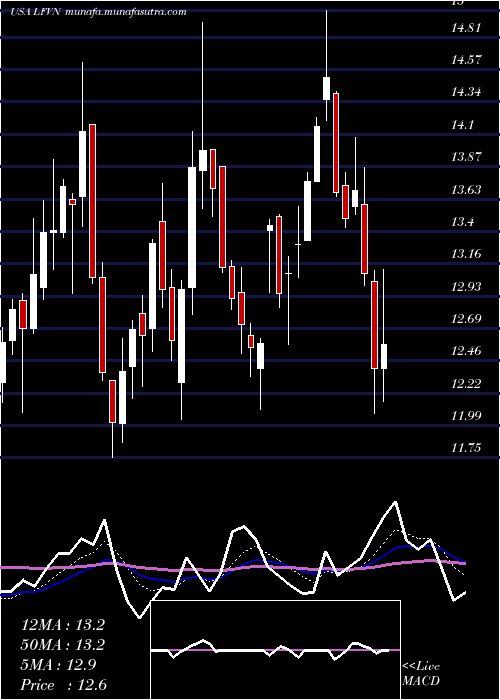
Task: Click the 12MA : 13.2 readout
Action: pos(63,625)
